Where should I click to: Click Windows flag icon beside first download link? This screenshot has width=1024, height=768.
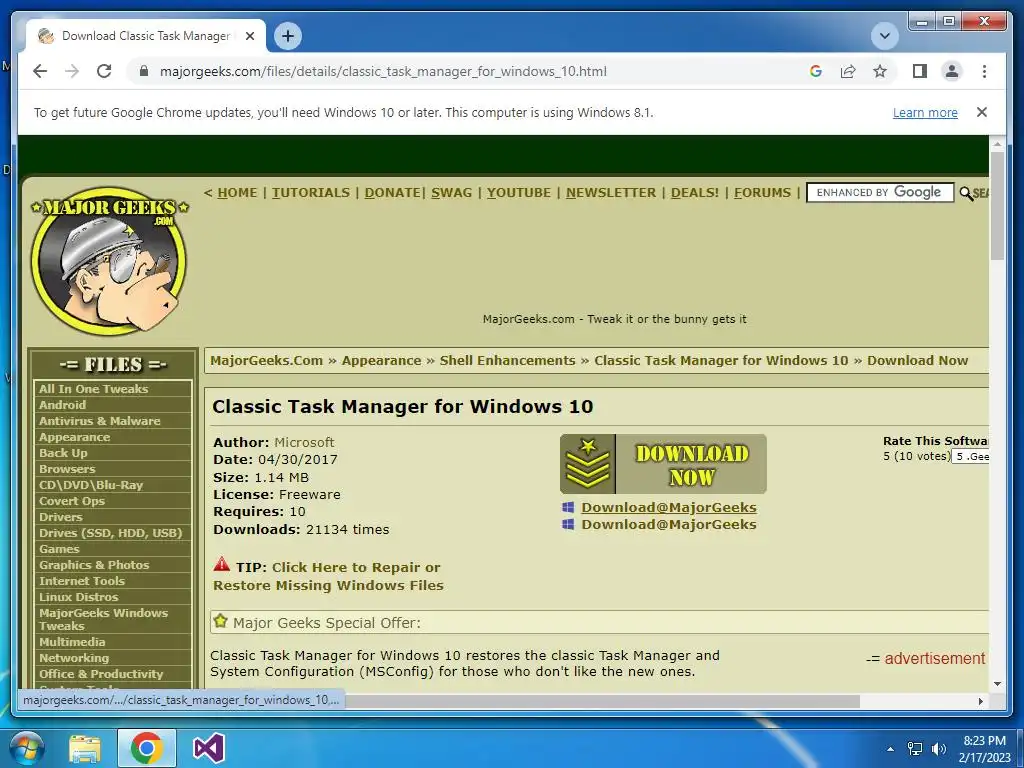coord(568,507)
